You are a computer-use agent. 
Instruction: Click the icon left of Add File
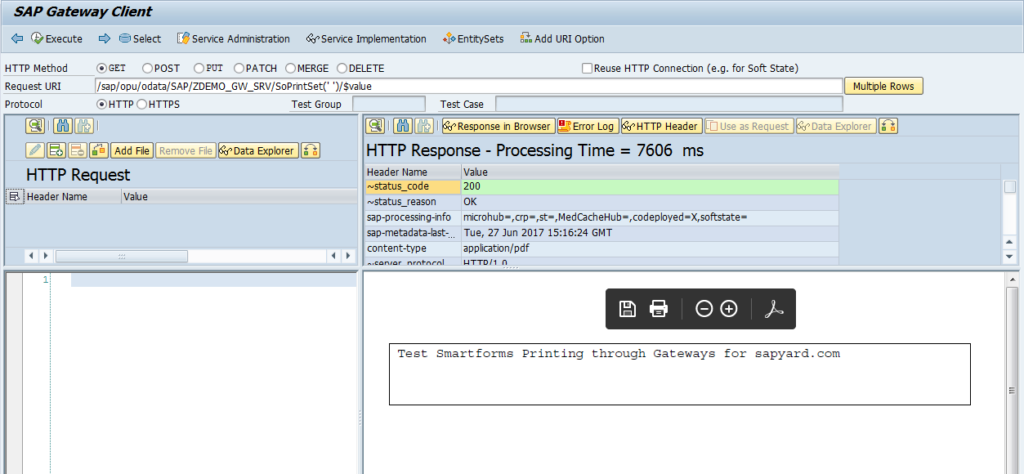(x=99, y=151)
